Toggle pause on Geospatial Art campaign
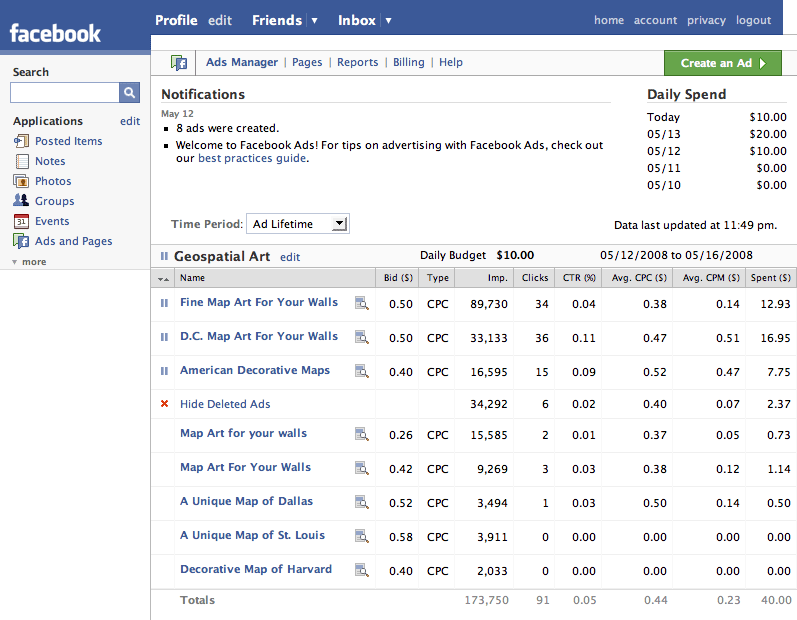The image size is (797, 620). tap(164, 256)
